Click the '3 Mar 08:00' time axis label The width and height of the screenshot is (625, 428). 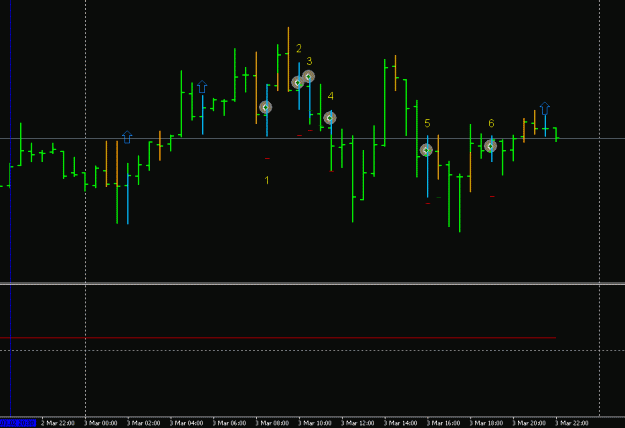[272, 423]
